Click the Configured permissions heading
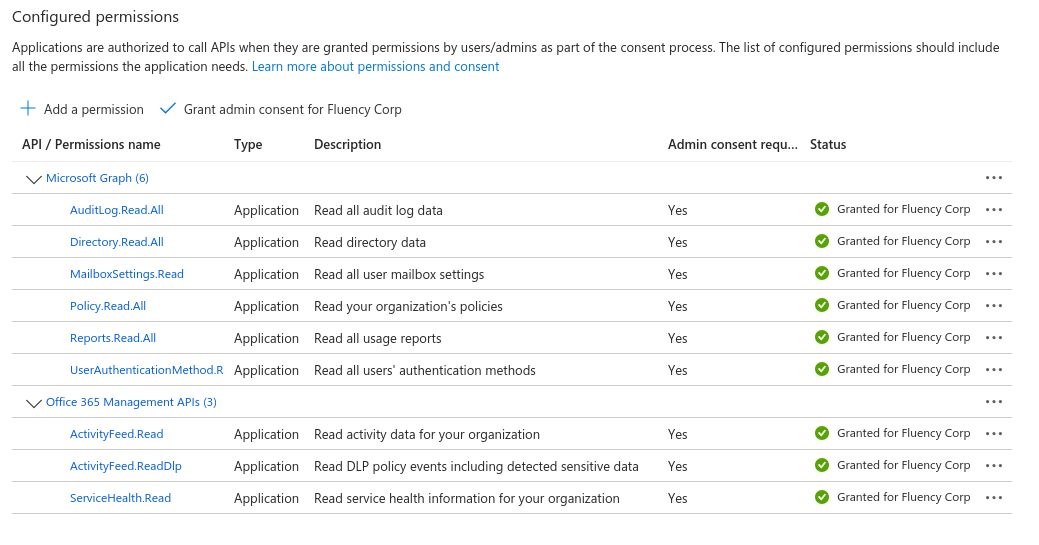Screen dimensions: 1039x545 pos(95,17)
